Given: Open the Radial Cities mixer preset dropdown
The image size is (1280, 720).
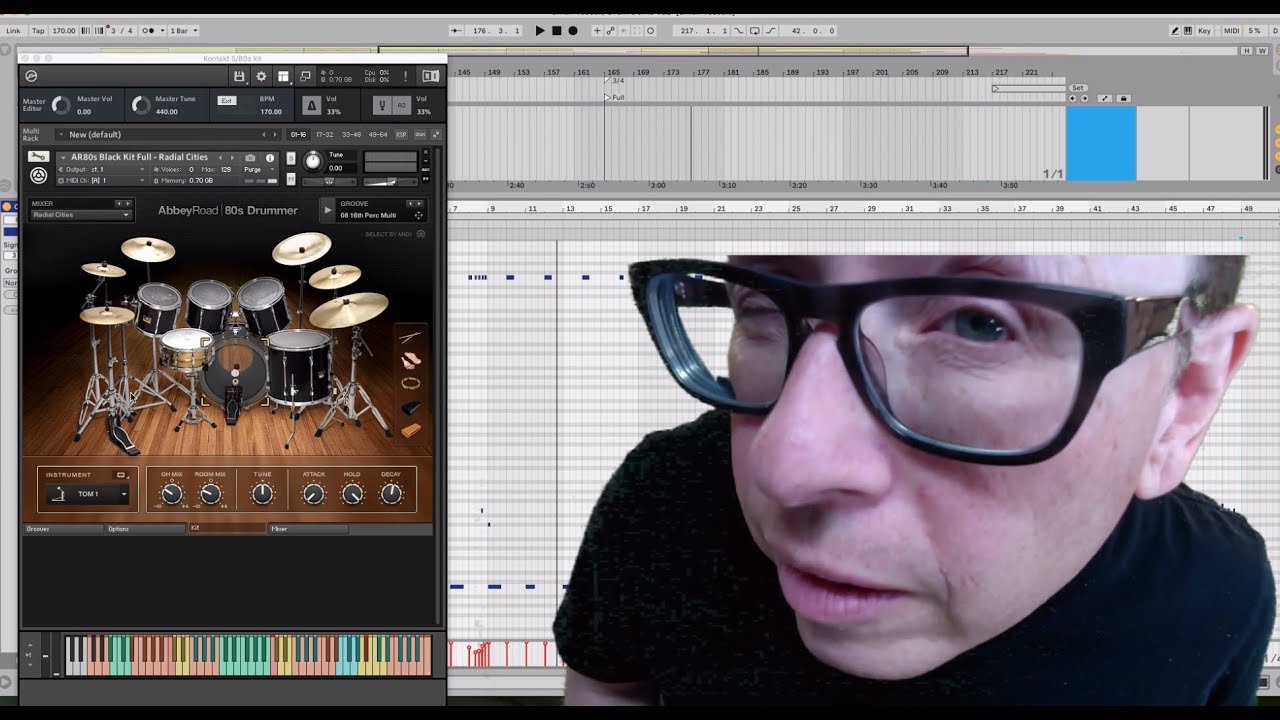Looking at the screenshot, I should coord(81,215).
